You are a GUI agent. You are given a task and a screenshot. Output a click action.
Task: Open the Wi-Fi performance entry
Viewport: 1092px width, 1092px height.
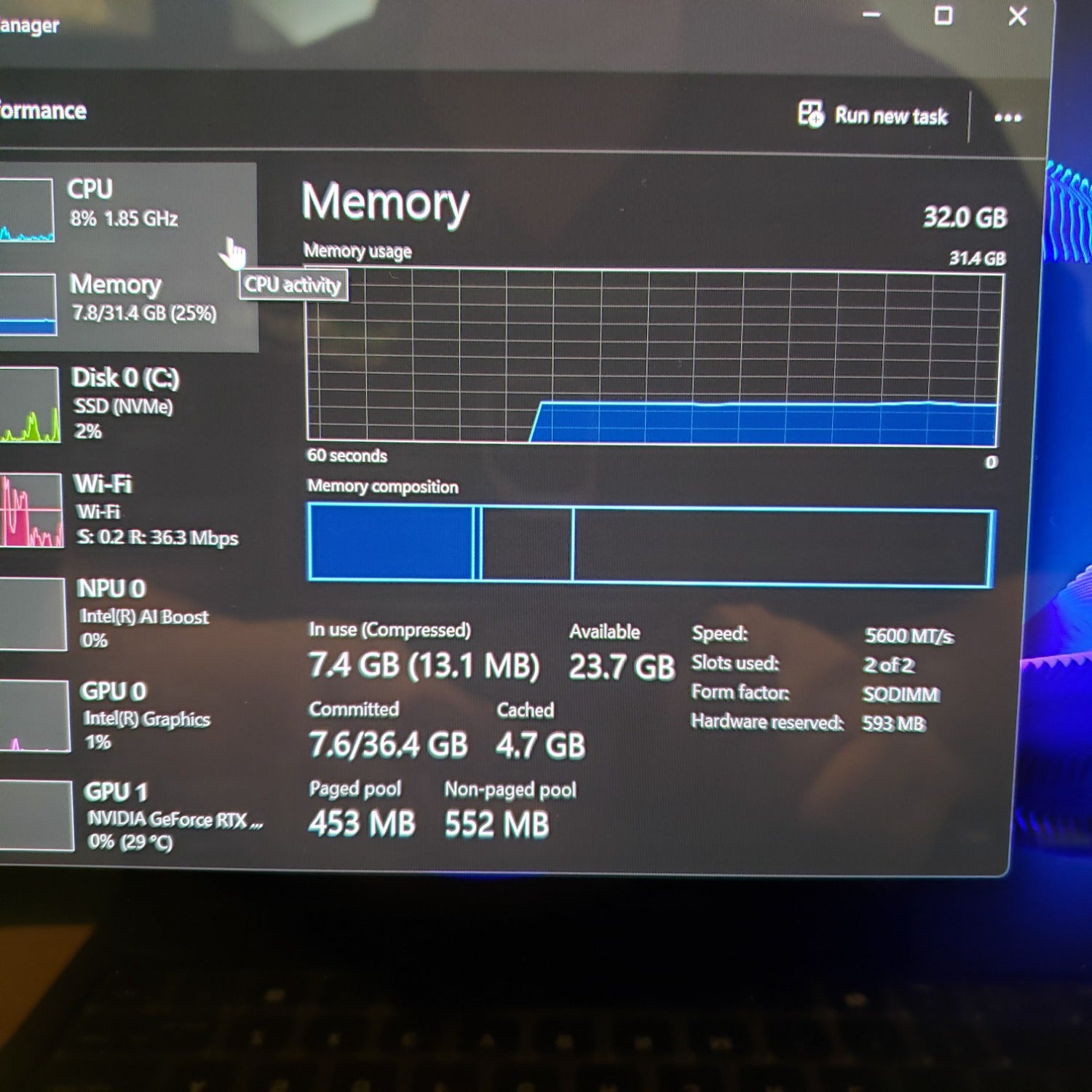131,510
